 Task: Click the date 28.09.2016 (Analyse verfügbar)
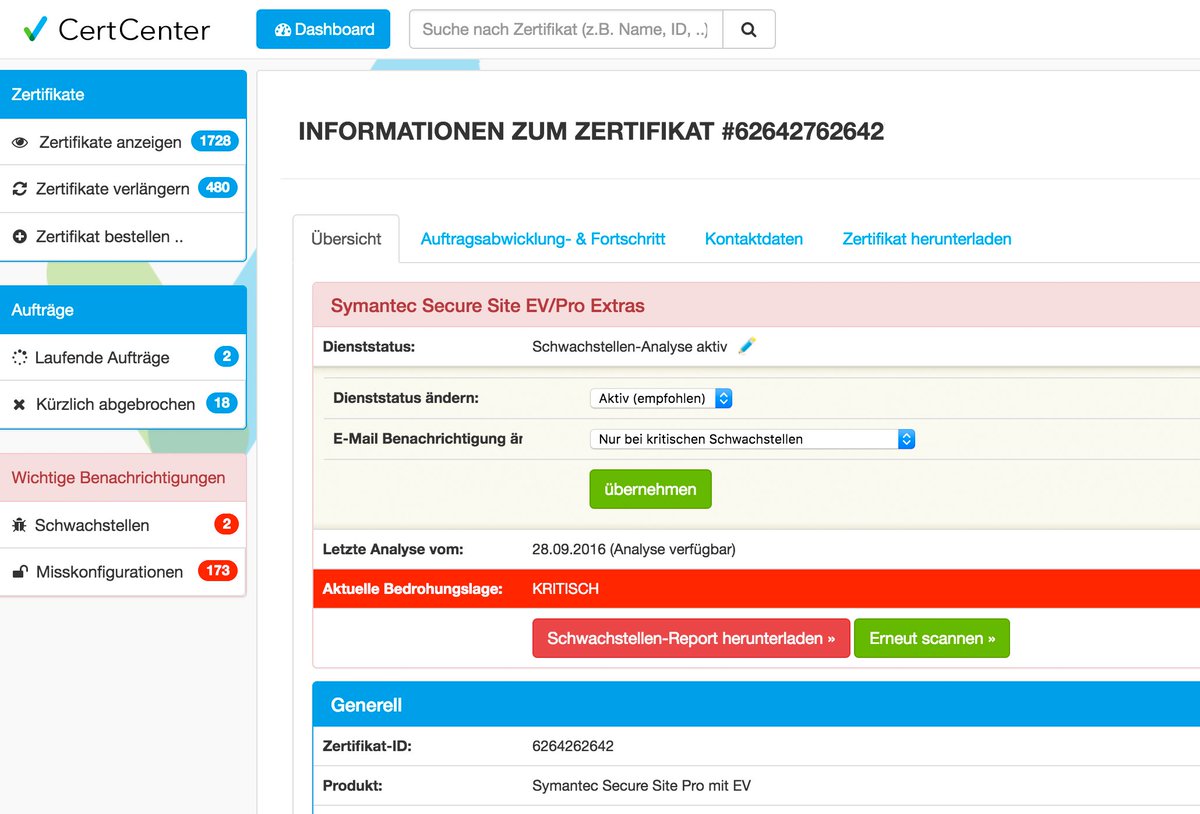pos(634,549)
